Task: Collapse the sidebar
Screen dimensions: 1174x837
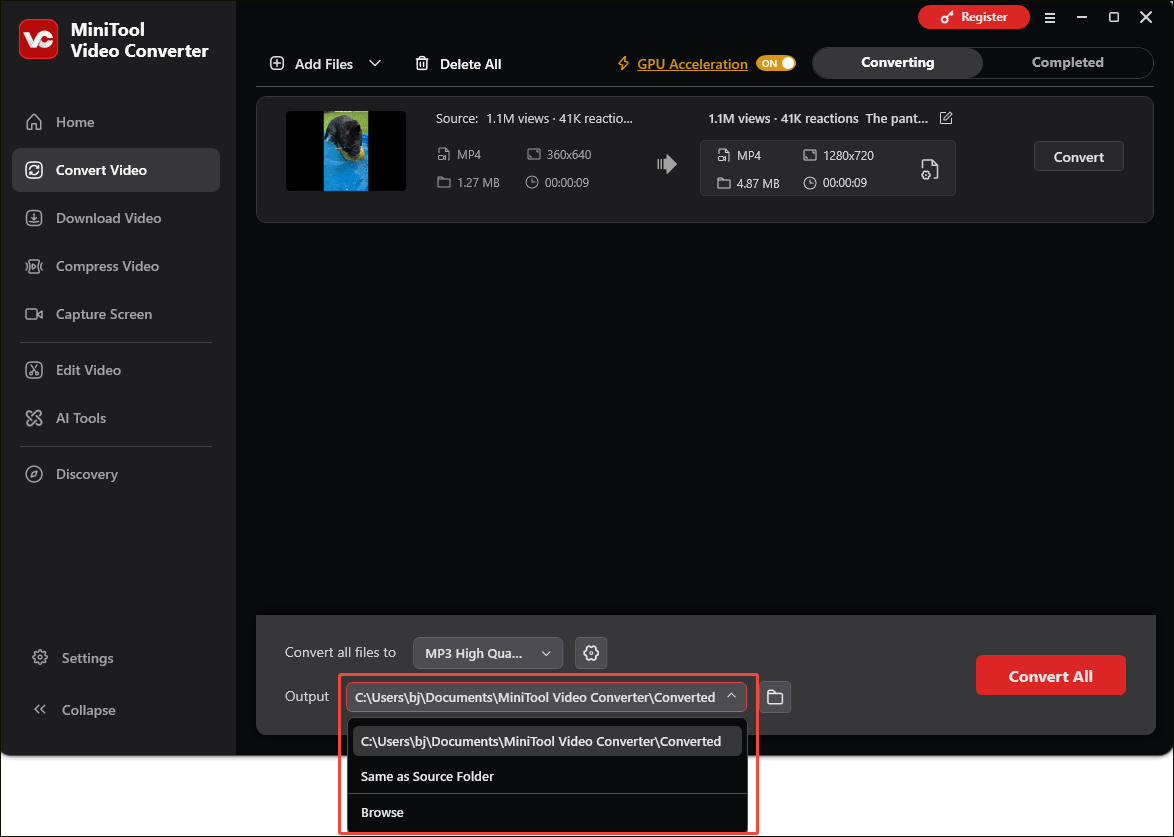Action: click(74, 710)
